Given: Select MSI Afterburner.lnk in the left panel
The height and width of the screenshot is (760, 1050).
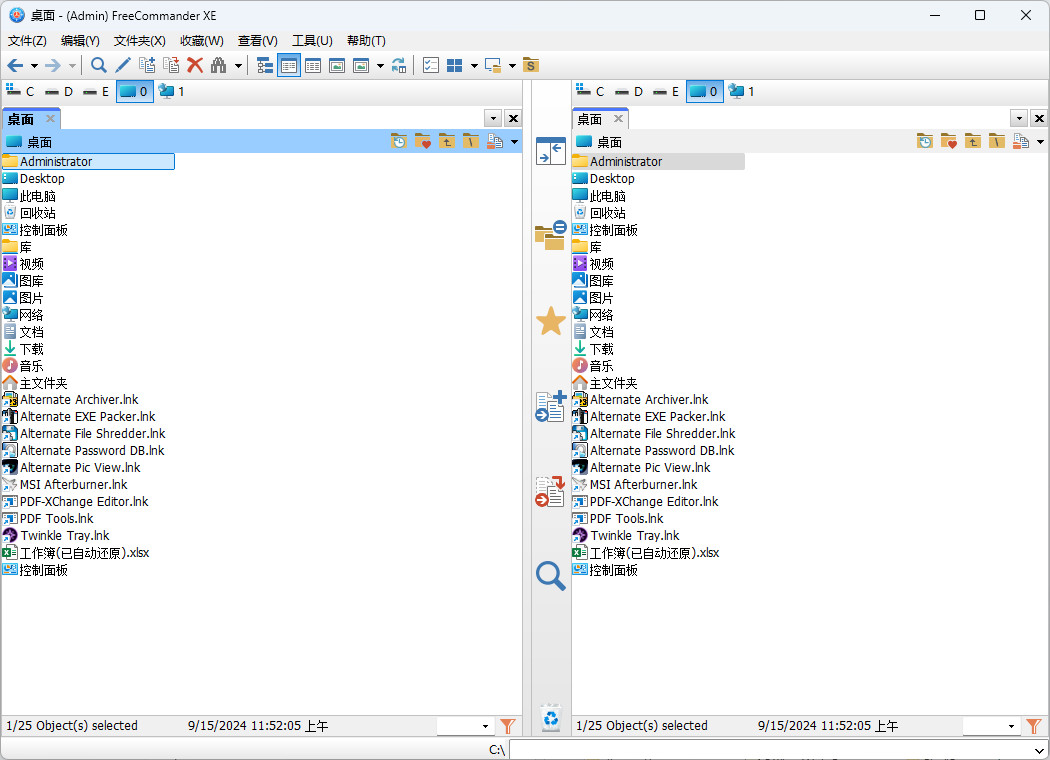Looking at the screenshot, I should point(74,485).
